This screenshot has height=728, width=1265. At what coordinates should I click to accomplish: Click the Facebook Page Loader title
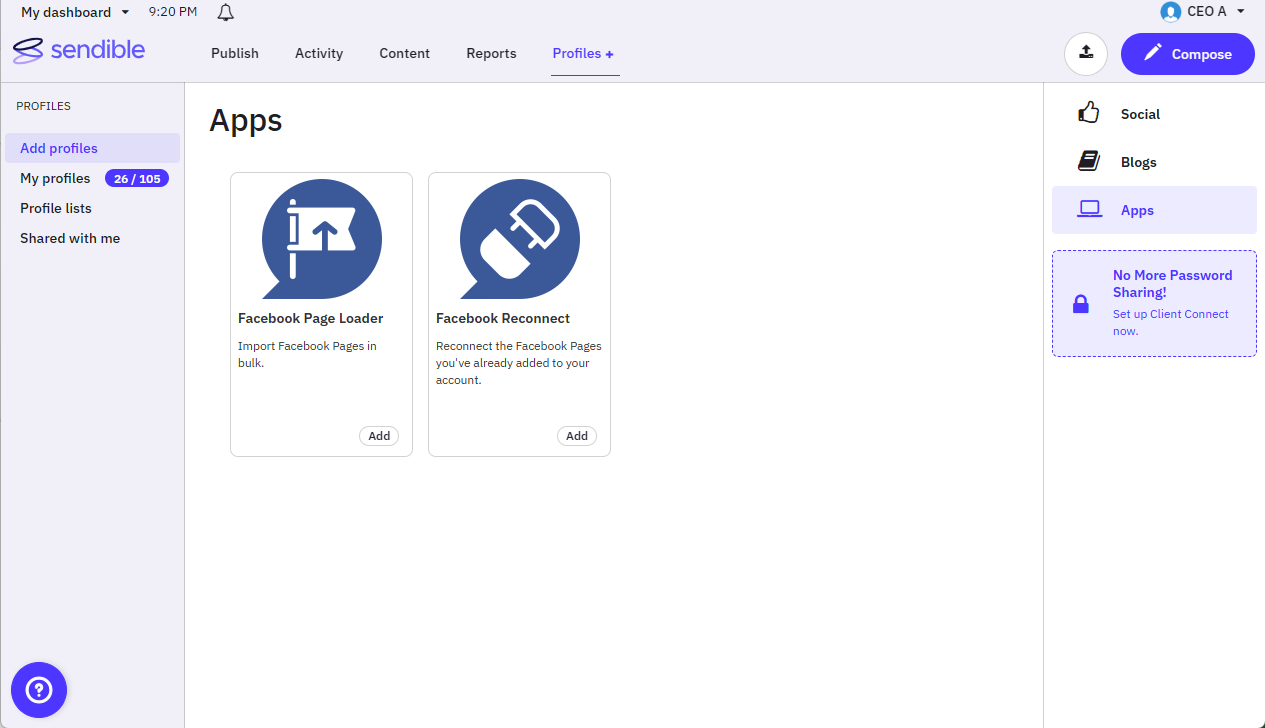click(x=311, y=318)
